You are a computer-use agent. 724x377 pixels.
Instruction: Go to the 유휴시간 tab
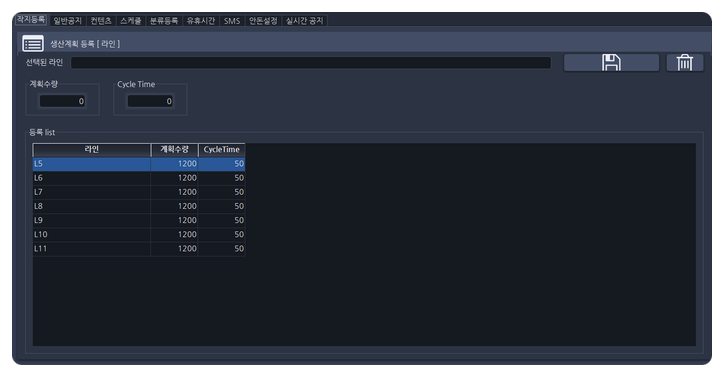pos(200,20)
